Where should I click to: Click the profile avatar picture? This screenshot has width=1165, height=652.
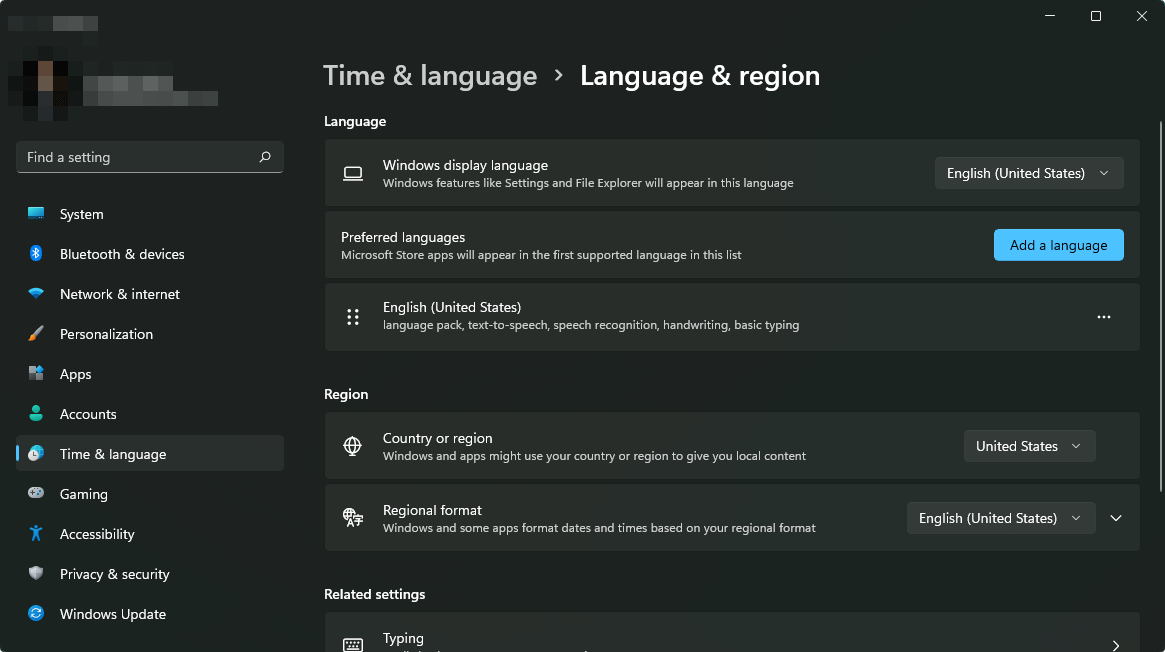point(45,91)
